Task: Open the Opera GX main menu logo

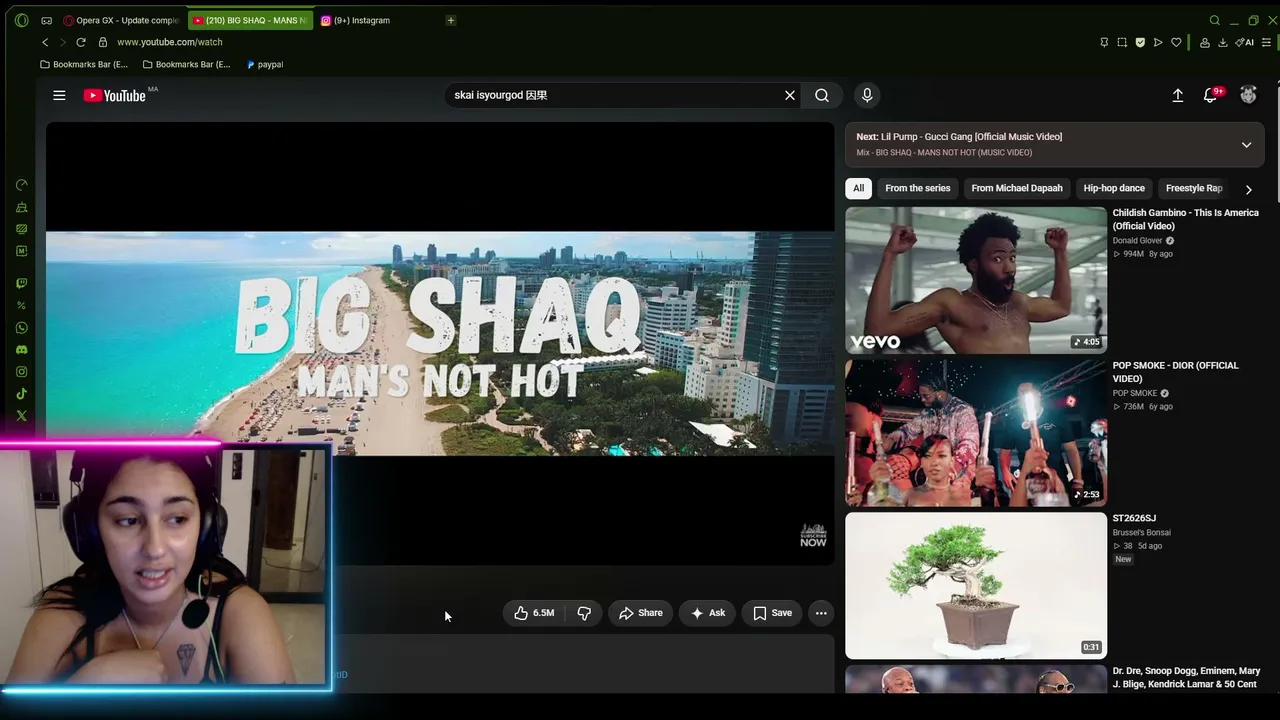Action: [x=22, y=20]
